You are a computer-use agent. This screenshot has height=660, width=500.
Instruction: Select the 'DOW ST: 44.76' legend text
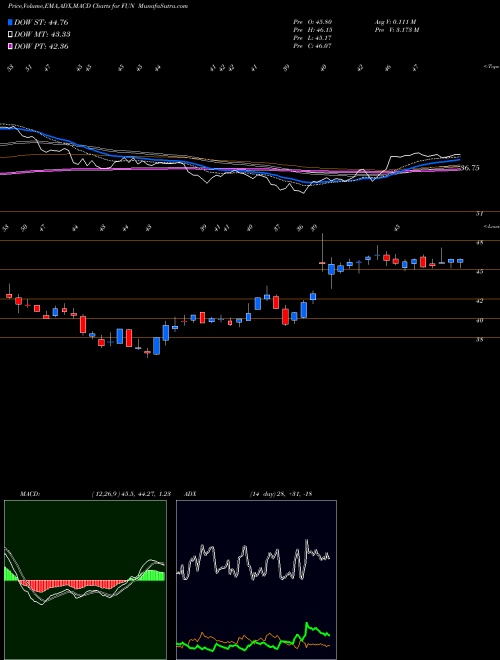click(41, 22)
